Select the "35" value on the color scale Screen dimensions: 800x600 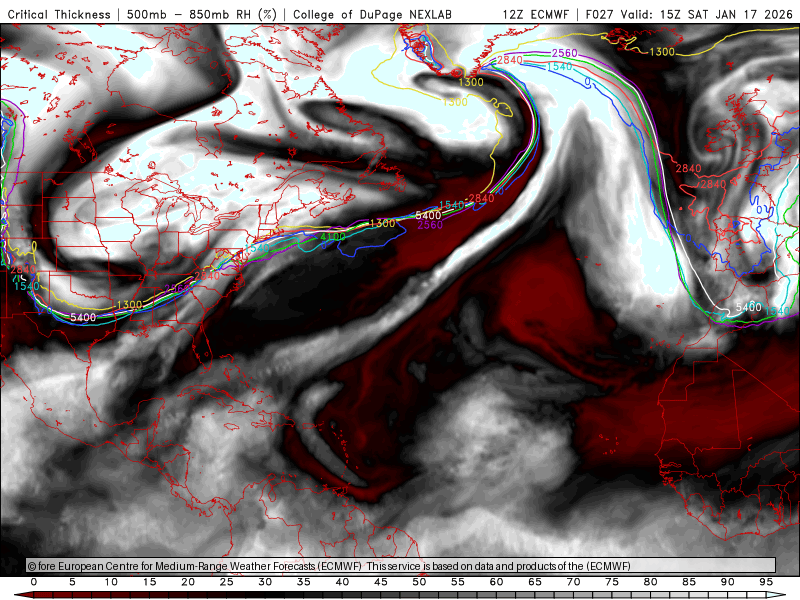click(x=304, y=582)
